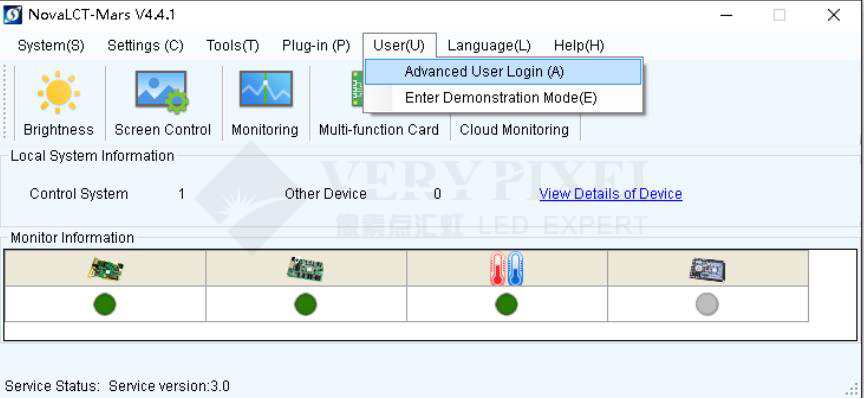Close the NovaLCT-Mars window
This screenshot has width=864, height=398.
click(x=834, y=15)
